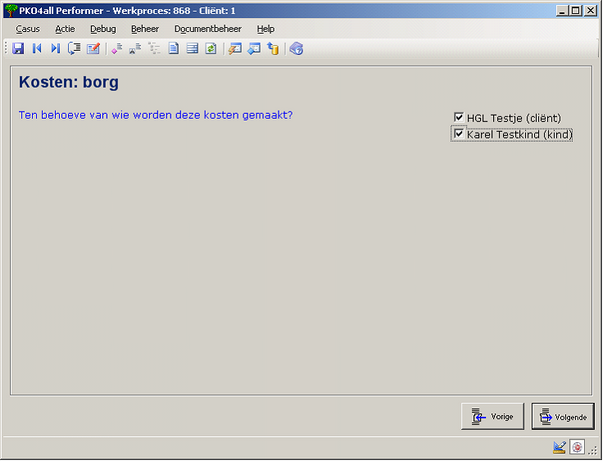Click the grayed tree structure toolbar icon
Screen dimensions: 603x461
pos(154,48)
